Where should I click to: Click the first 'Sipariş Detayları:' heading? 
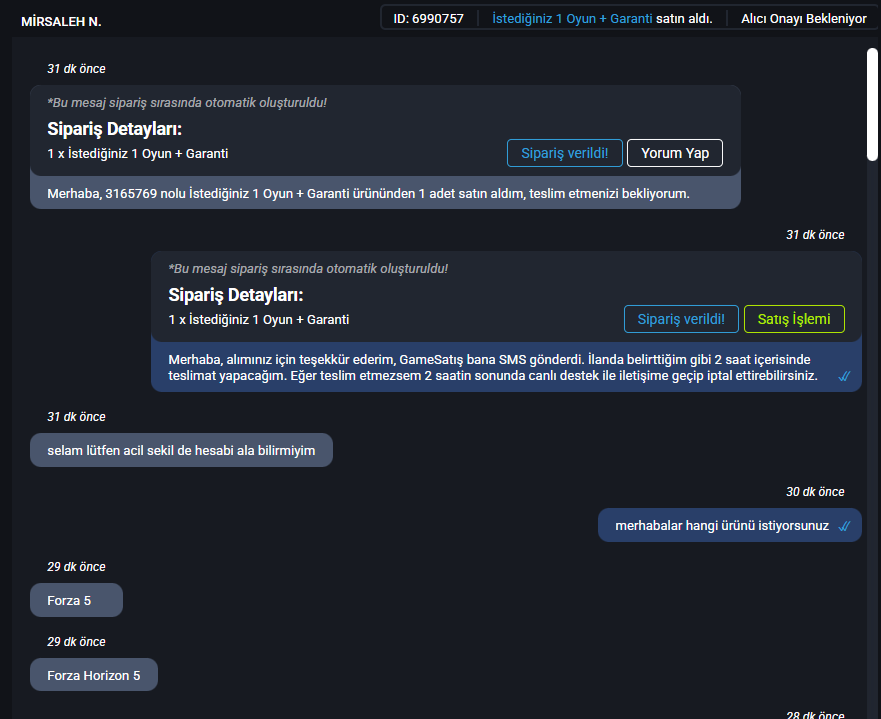[x=115, y=129]
